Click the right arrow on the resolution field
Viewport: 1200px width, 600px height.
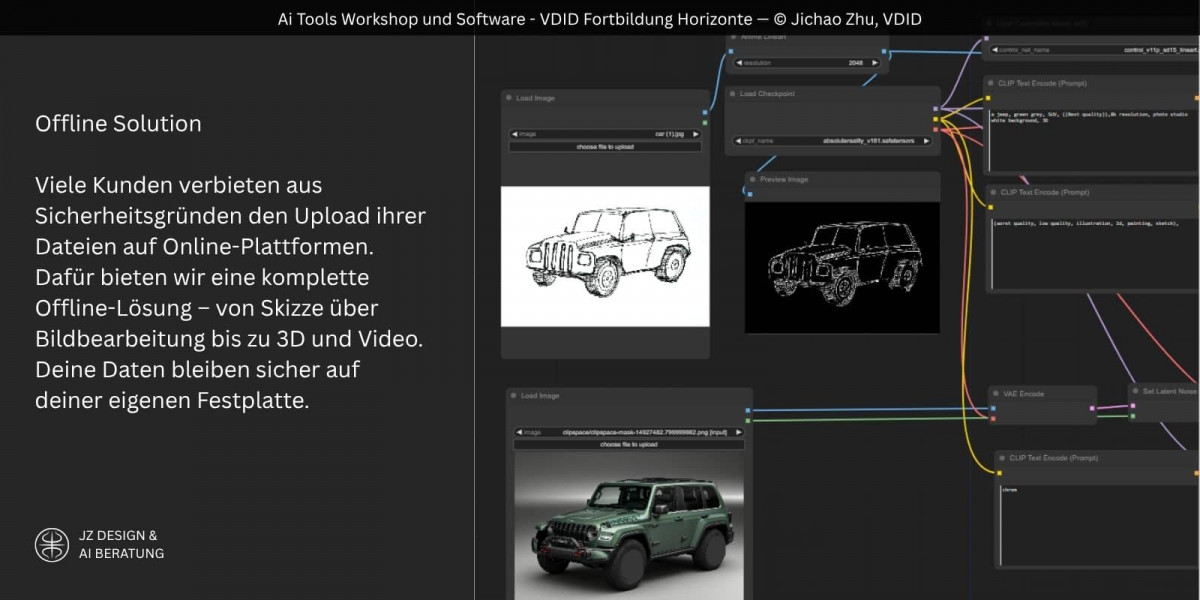click(x=875, y=62)
